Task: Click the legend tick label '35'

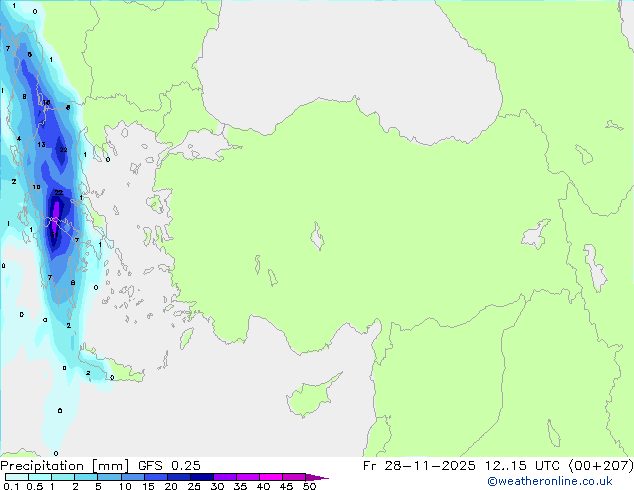Action: 240,486
